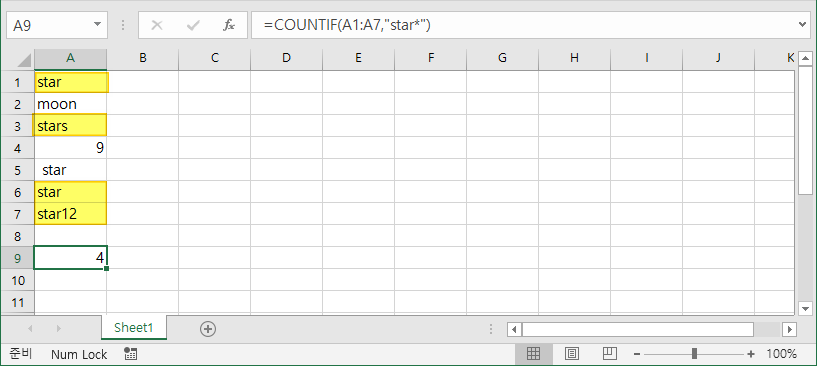Viewport: 817px width, 366px height.
Task: Switch to Page Break Preview
Action: click(610, 354)
